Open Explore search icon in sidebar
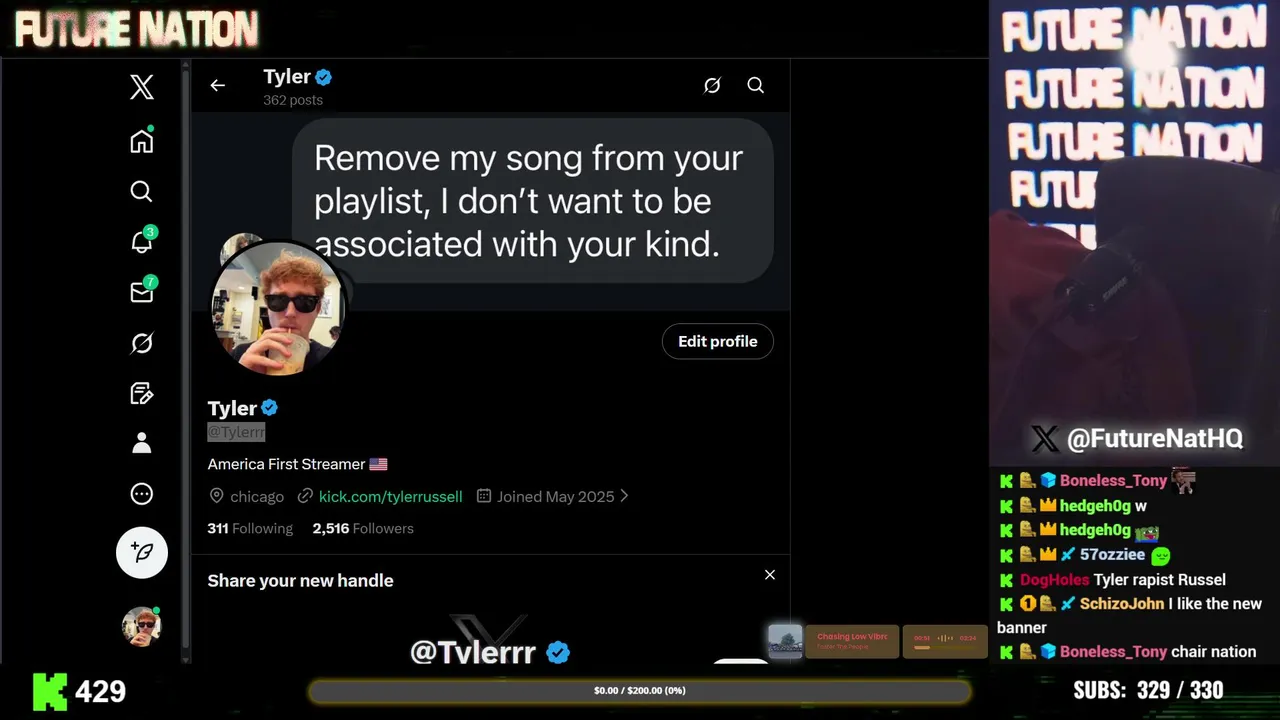Viewport: 1280px width, 720px height. 142,191
